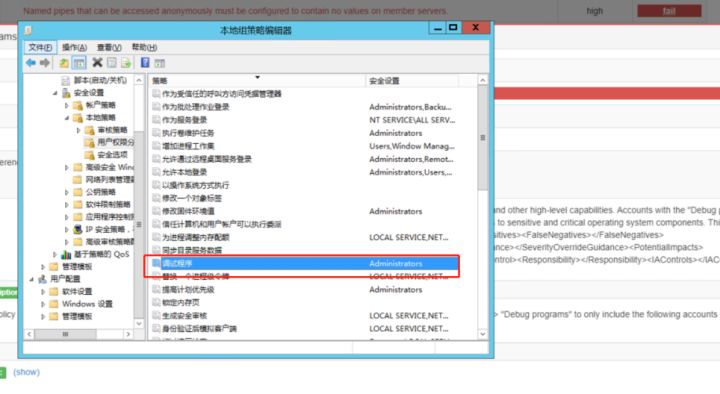The height and width of the screenshot is (394, 720).
Task: Sort by the 策略 column header
Action: [257, 81]
